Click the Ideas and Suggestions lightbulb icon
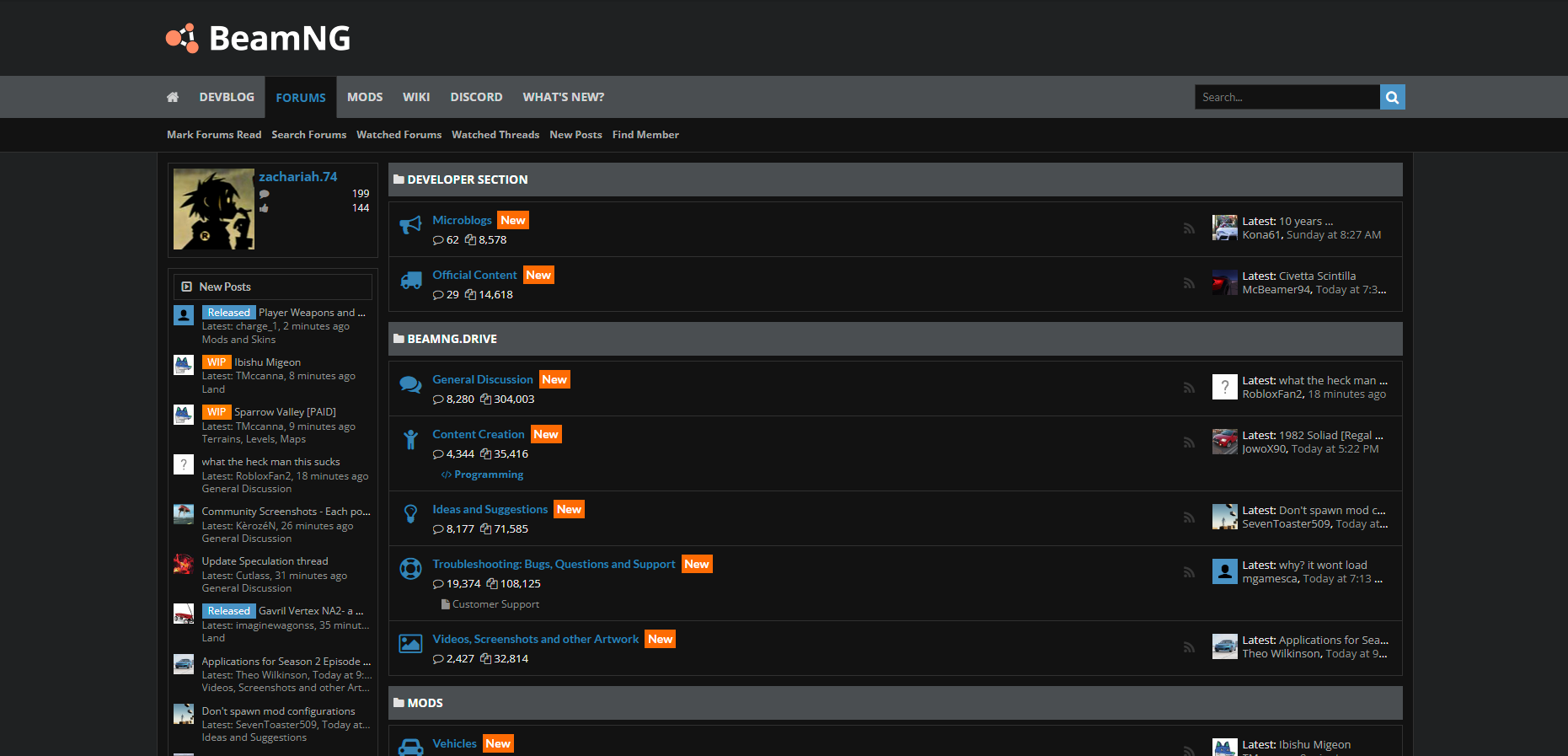The width and height of the screenshot is (1568, 756). 410,514
